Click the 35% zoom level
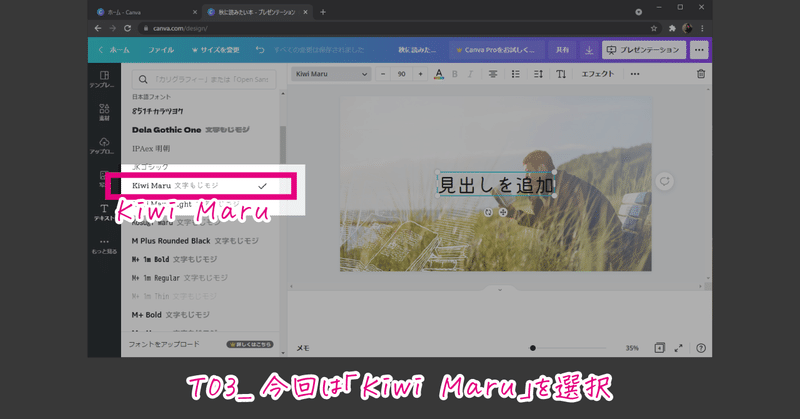The image size is (800, 419). click(x=632, y=348)
